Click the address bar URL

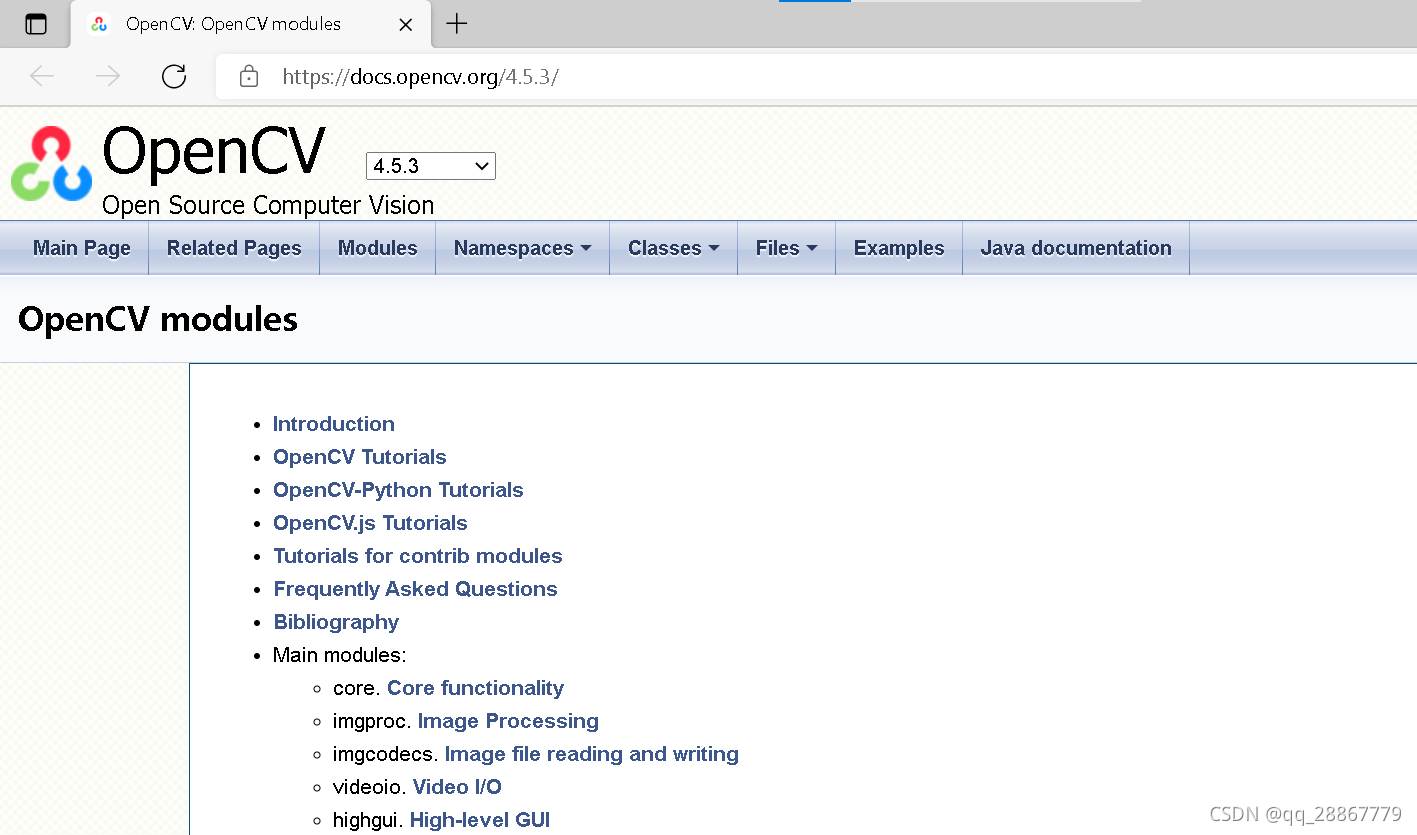click(420, 77)
